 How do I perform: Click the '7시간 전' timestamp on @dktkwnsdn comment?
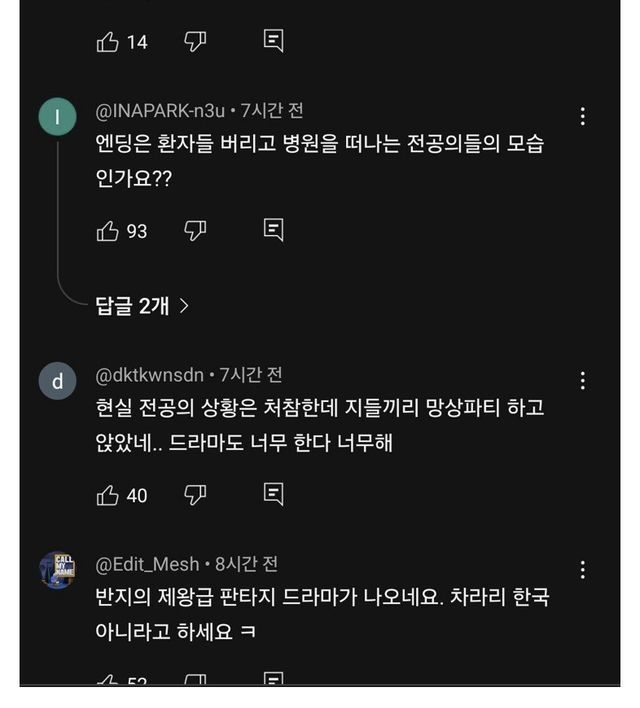(251, 375)
